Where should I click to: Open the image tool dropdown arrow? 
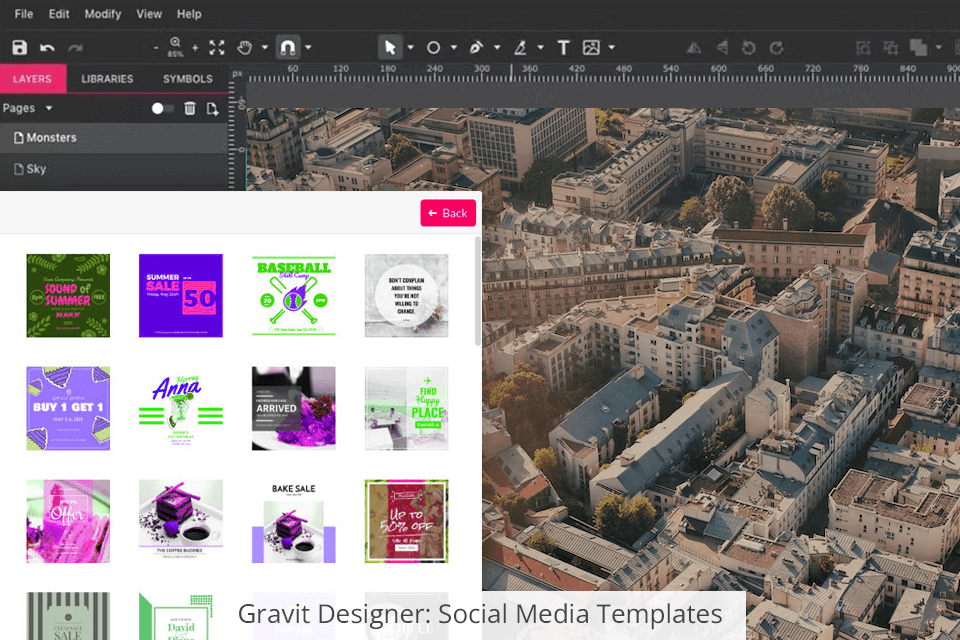click(x=612, y=47)
